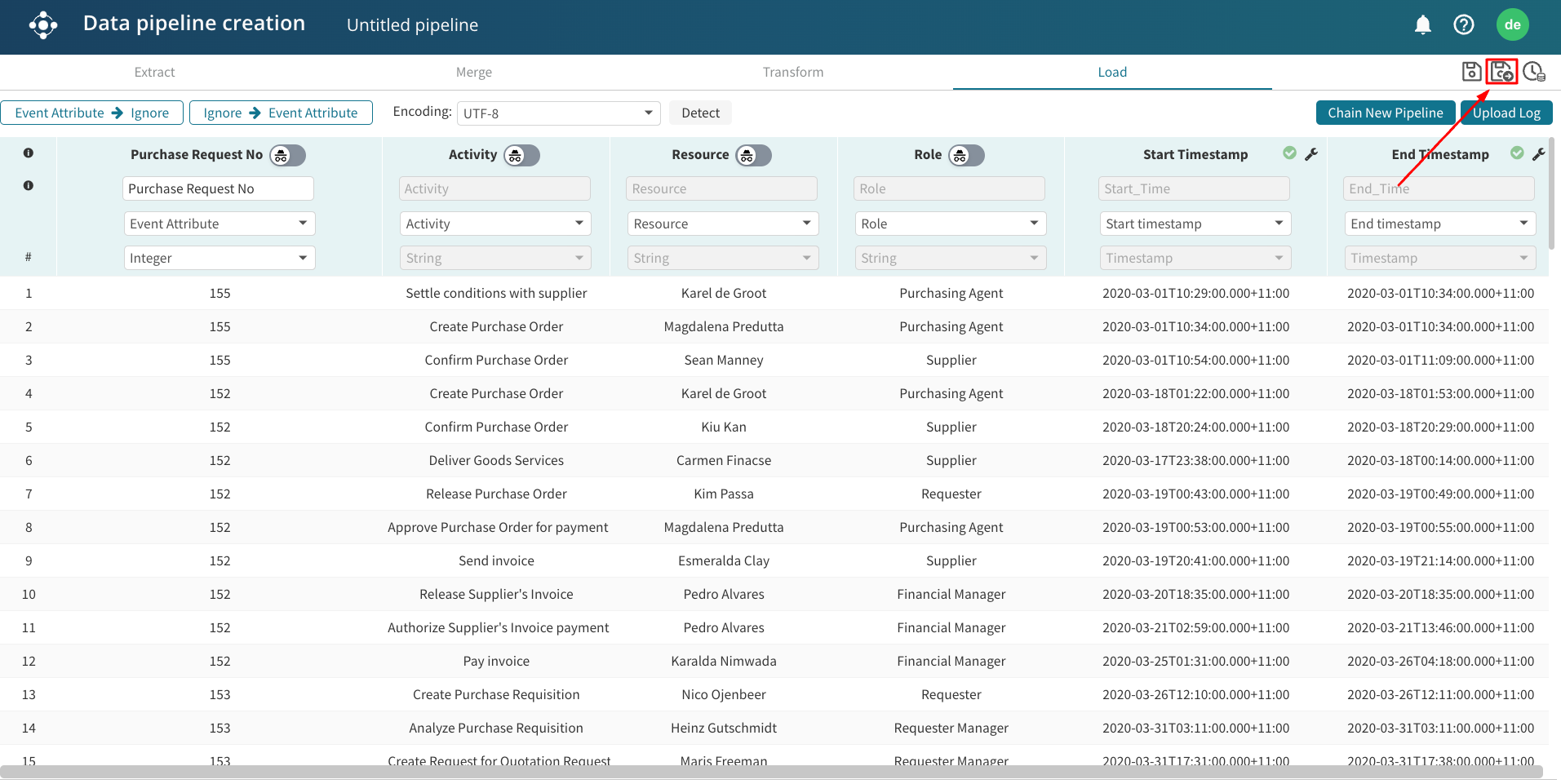Viewport: 1561px width, 784px height.
Task: Open the Start timestamp attribute type dropdown
Action: point(1194,224)
